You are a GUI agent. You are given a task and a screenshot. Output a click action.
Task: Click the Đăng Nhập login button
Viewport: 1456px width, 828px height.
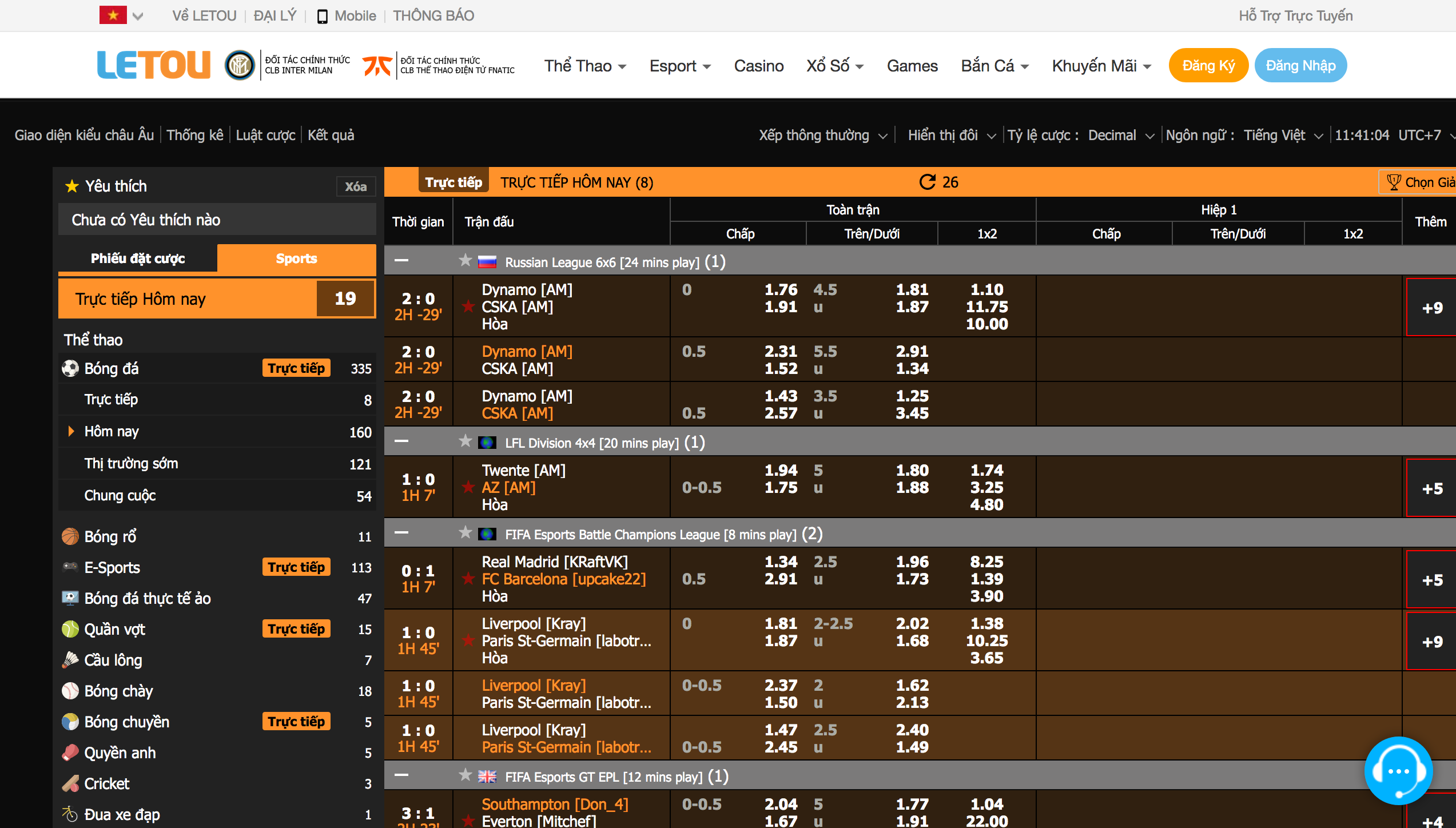pyautogui.click(x=1300, y=65)
